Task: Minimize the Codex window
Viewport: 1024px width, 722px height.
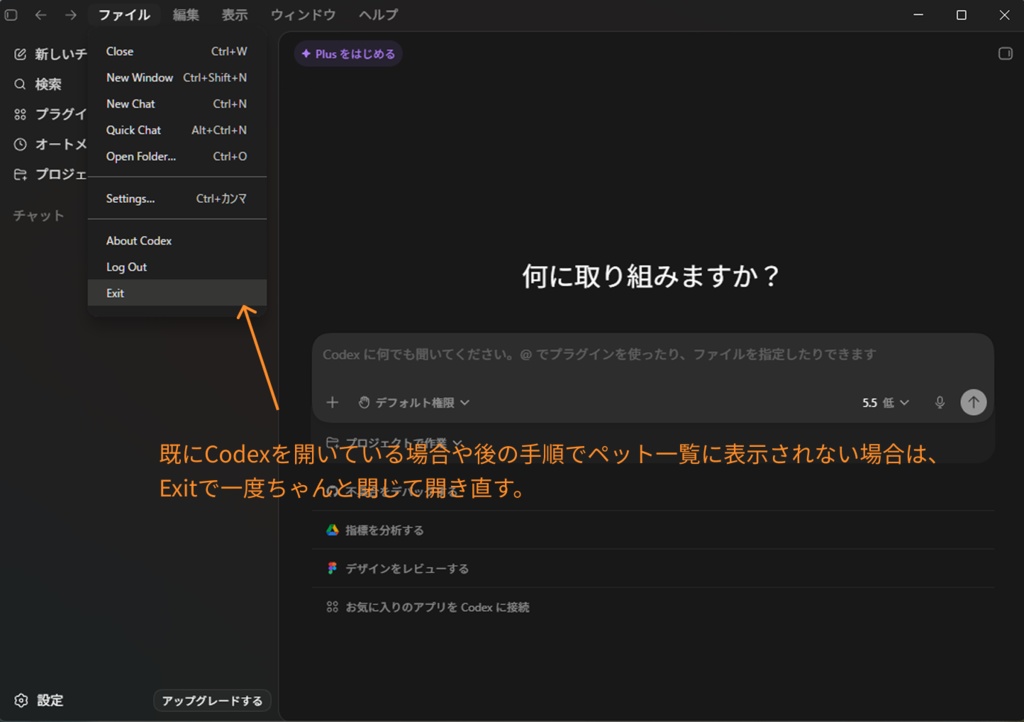Action: click(x=918, y=14)
